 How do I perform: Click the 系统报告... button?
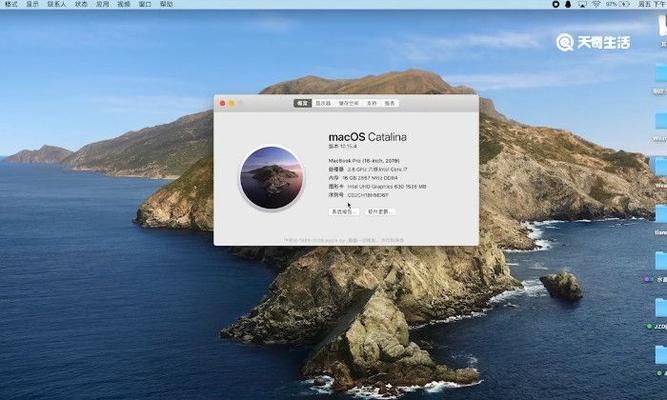point(344,211)
